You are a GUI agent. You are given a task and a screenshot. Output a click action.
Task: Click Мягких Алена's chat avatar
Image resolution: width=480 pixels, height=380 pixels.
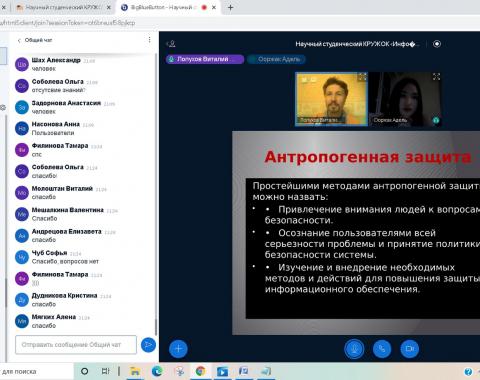pos(22,321)
